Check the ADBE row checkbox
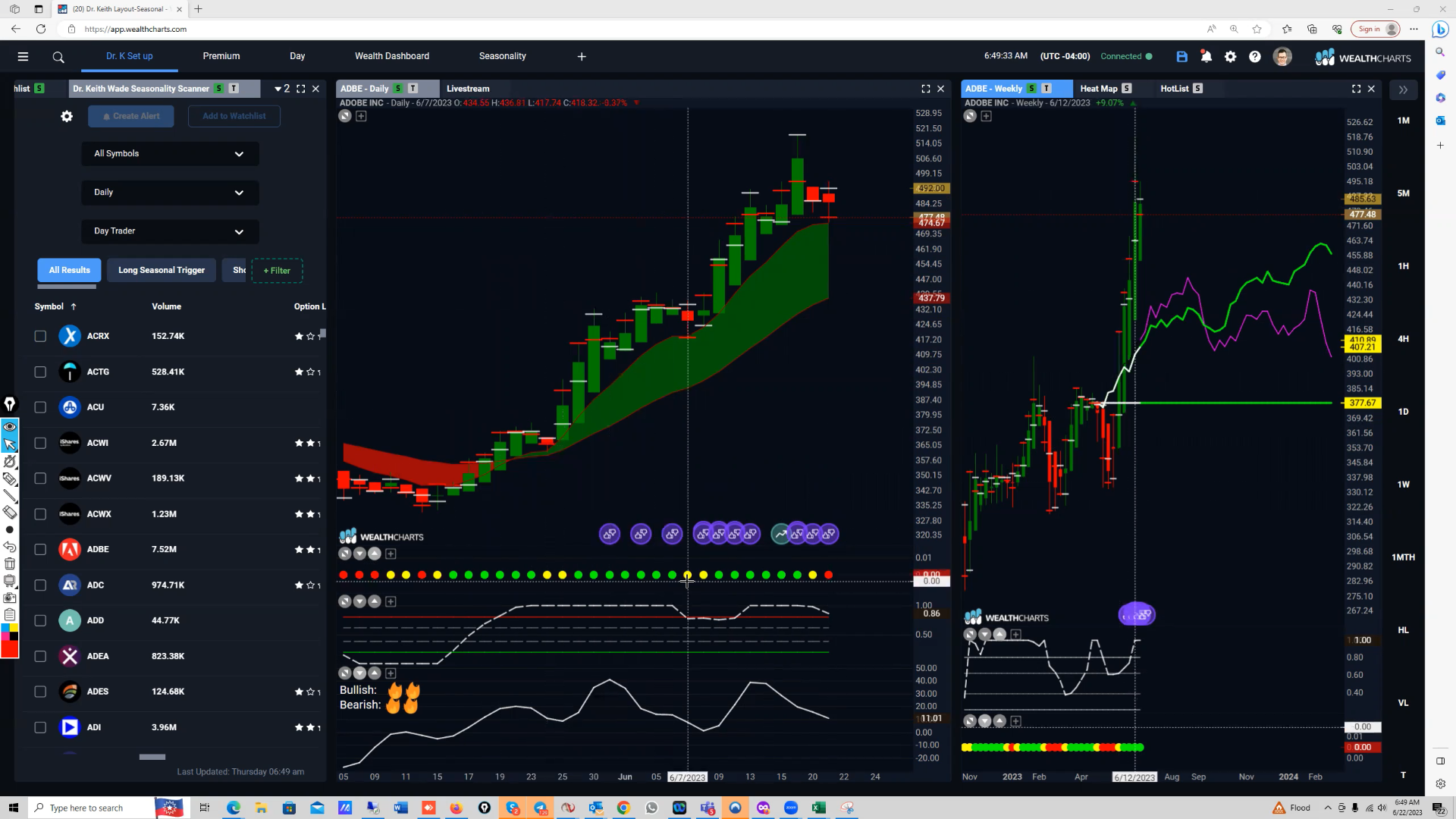The width and height of the screenshot is (1456, 819). click(40, 549)
